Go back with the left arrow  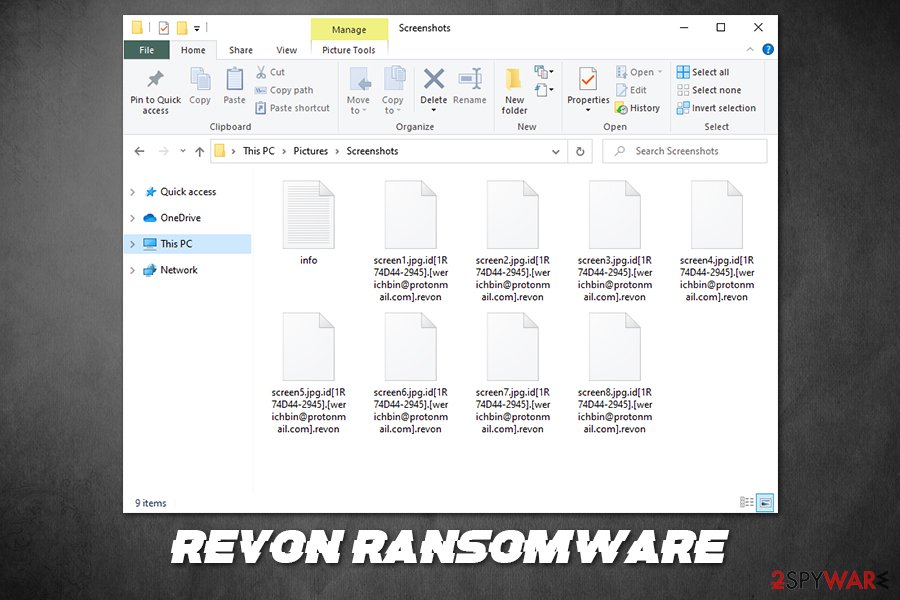click(139, 151)
